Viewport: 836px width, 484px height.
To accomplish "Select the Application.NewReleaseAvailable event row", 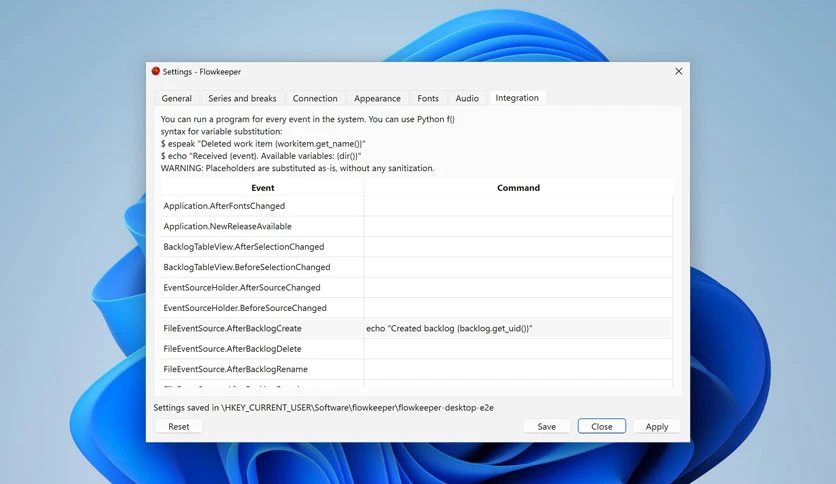I will click(x=262, y=226).
